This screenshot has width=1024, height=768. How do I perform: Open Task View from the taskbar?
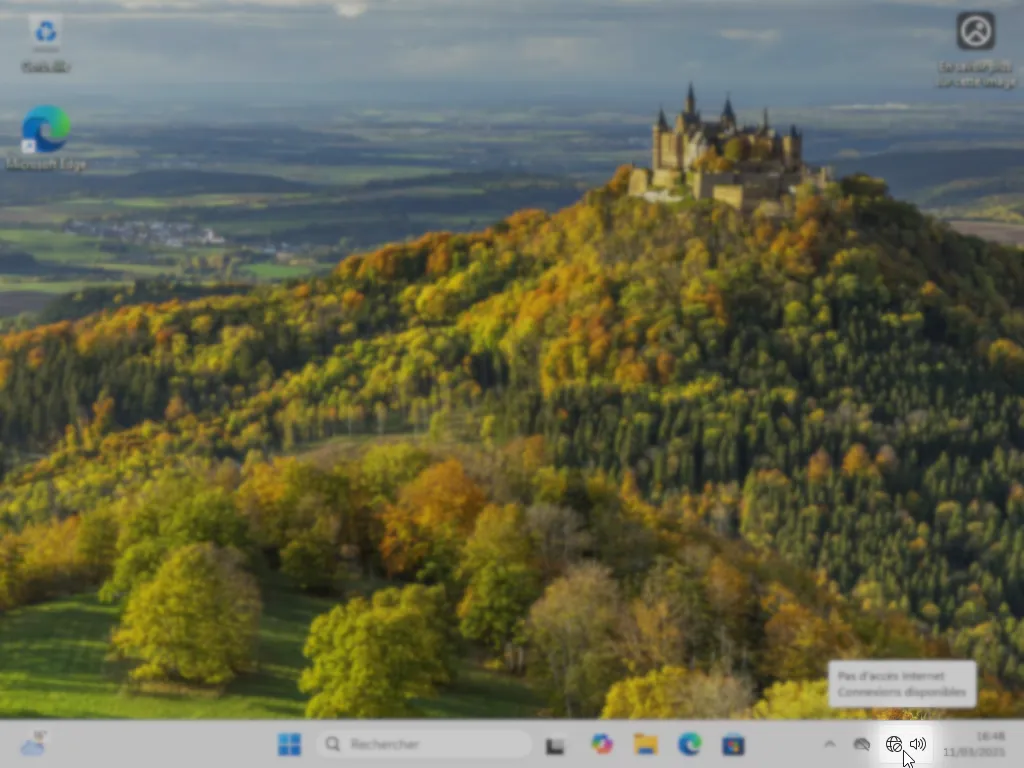[x=555, y=745]
